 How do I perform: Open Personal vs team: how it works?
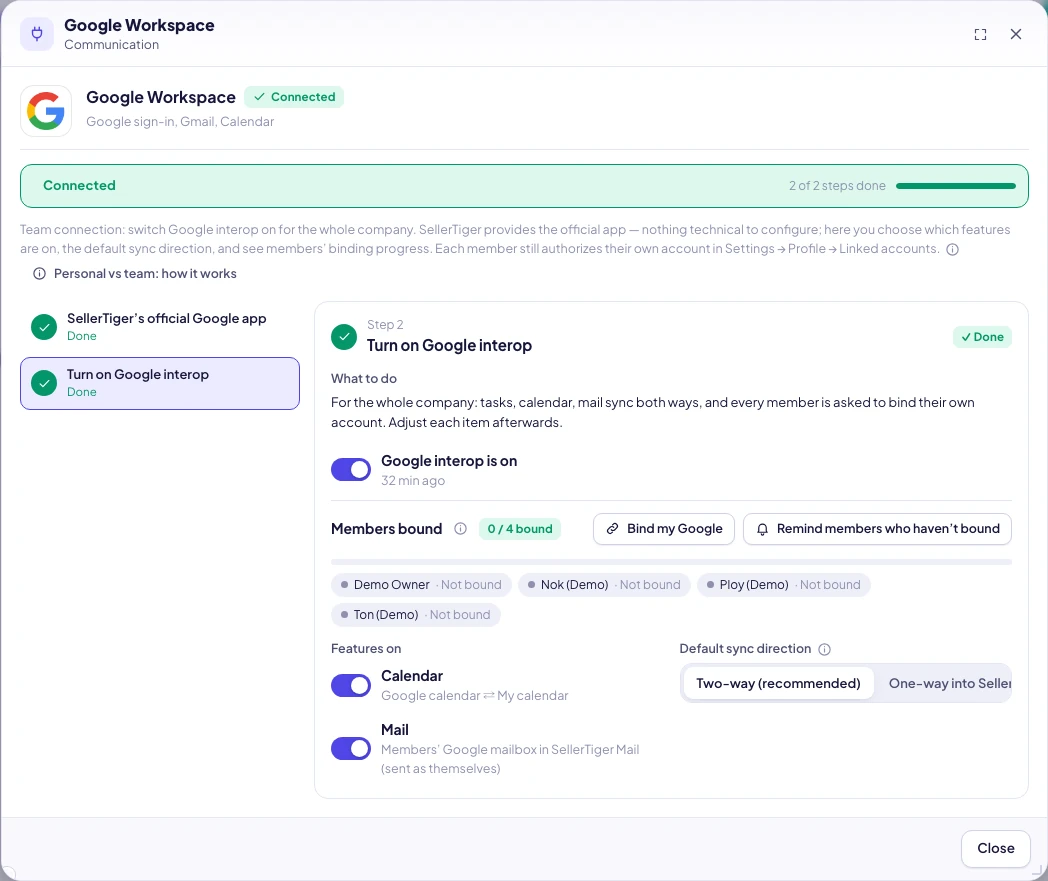coord(135,273)
